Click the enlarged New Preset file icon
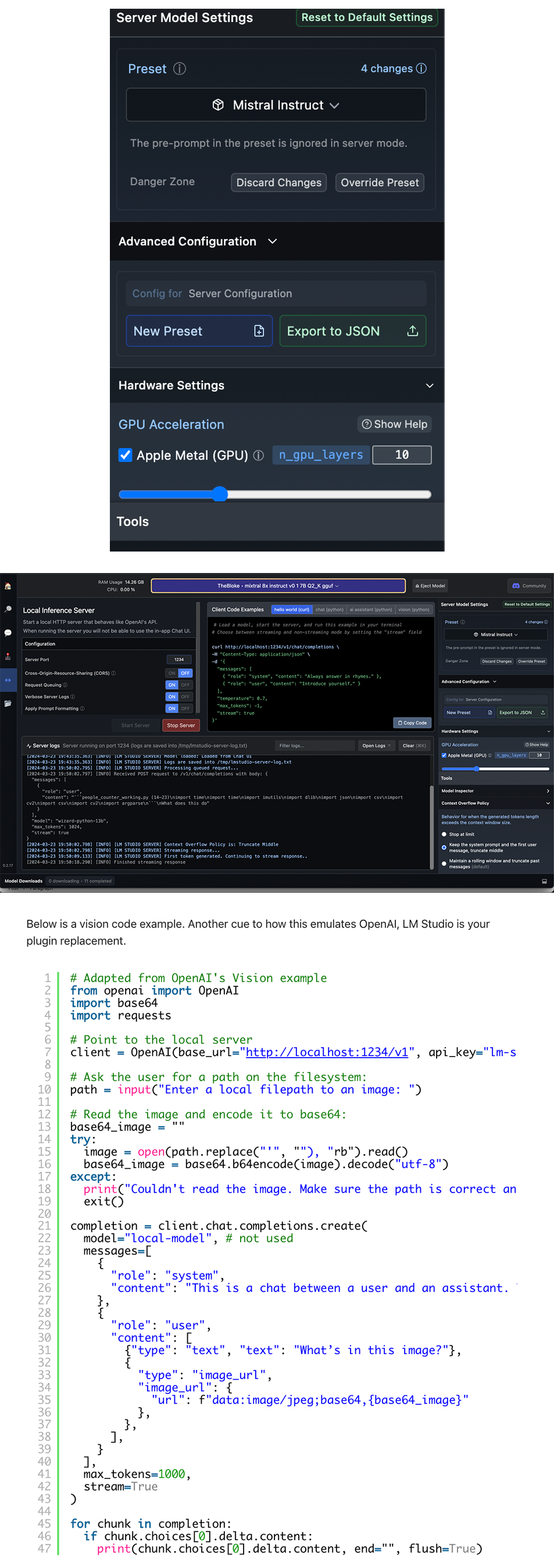554x1568 pixels. coord(259,331)
